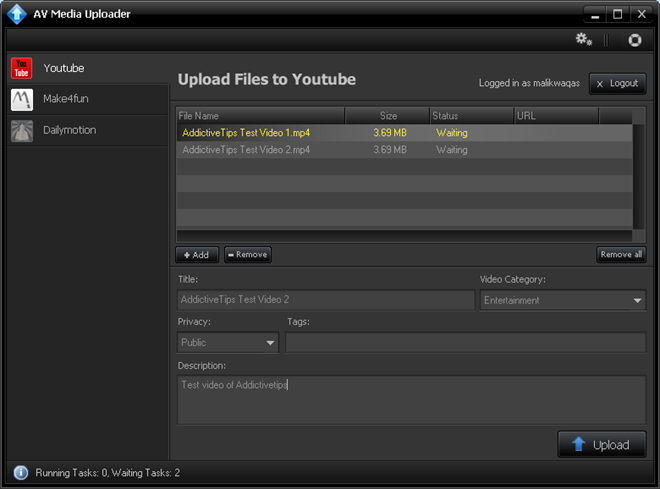660x489 pixels.
Task: Minimize the AV Media Uploader window
Action: click(x=595, y=15)
